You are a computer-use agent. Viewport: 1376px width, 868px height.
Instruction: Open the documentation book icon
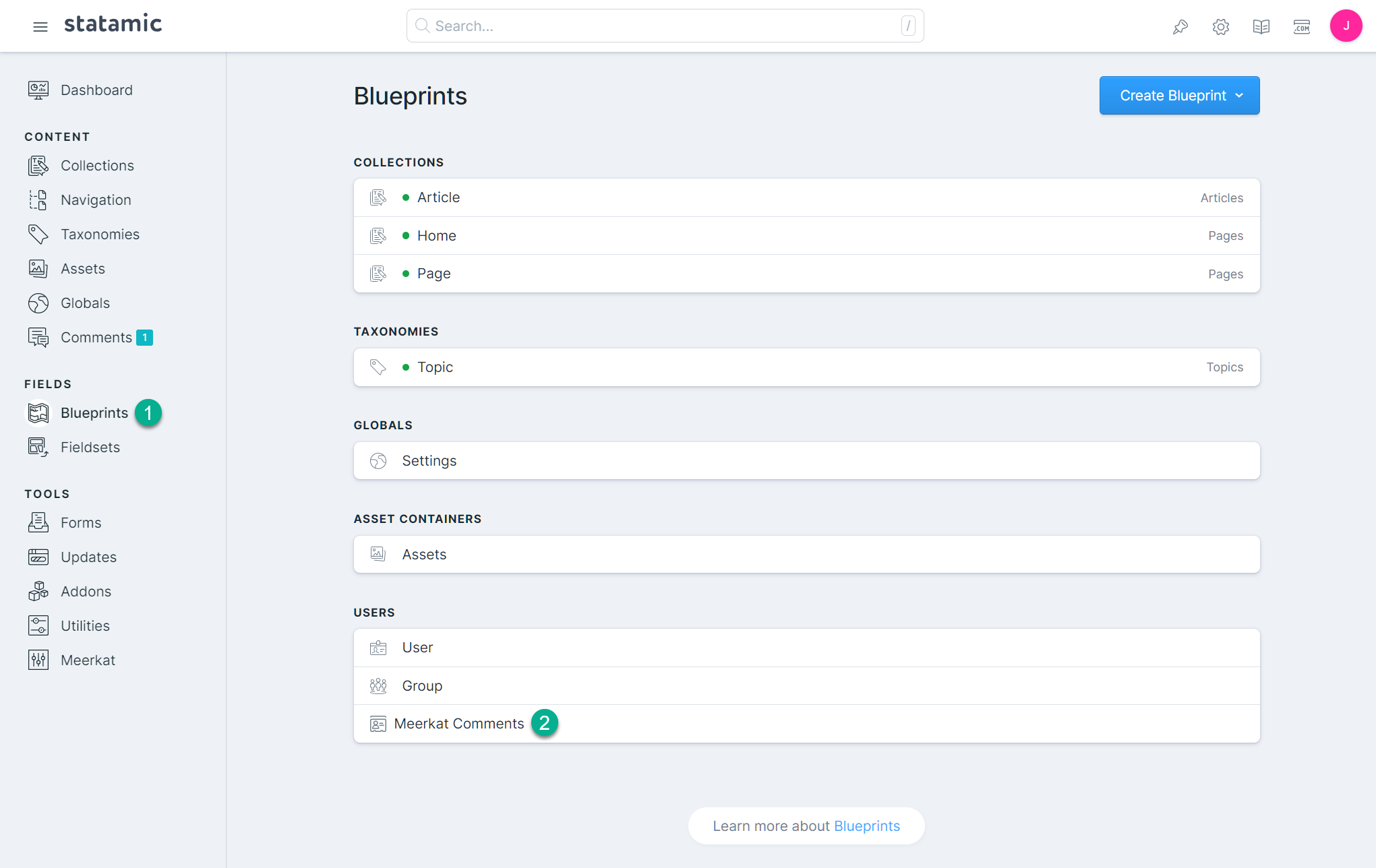[x=1261, y=26]
